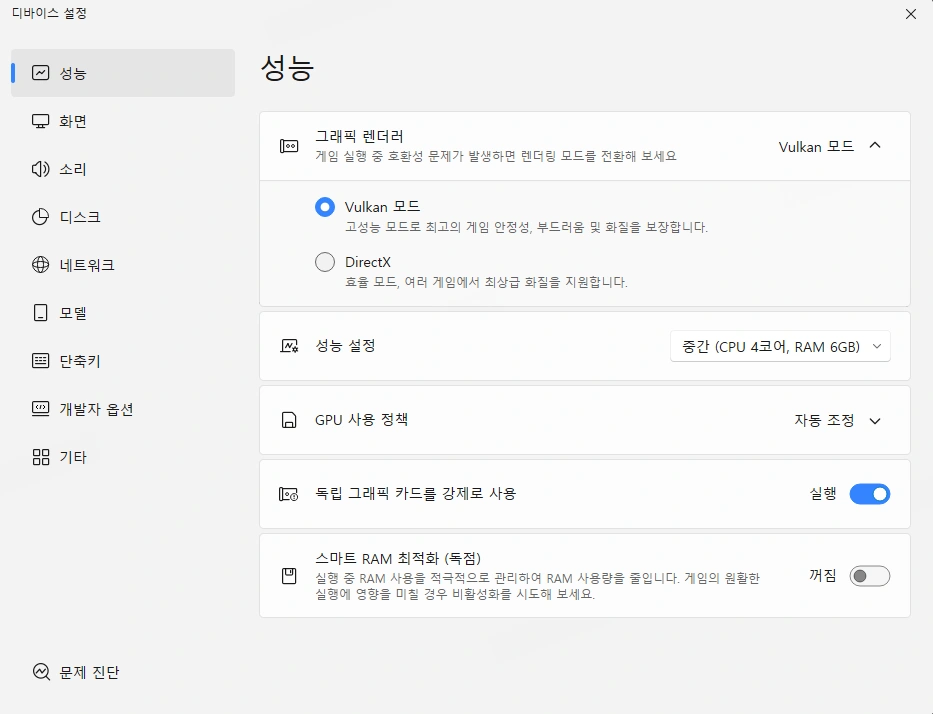The height and width of the screenshot is (714, 933).
Task: Open the 성능 settings tab
Action: [x=123, y=73]
